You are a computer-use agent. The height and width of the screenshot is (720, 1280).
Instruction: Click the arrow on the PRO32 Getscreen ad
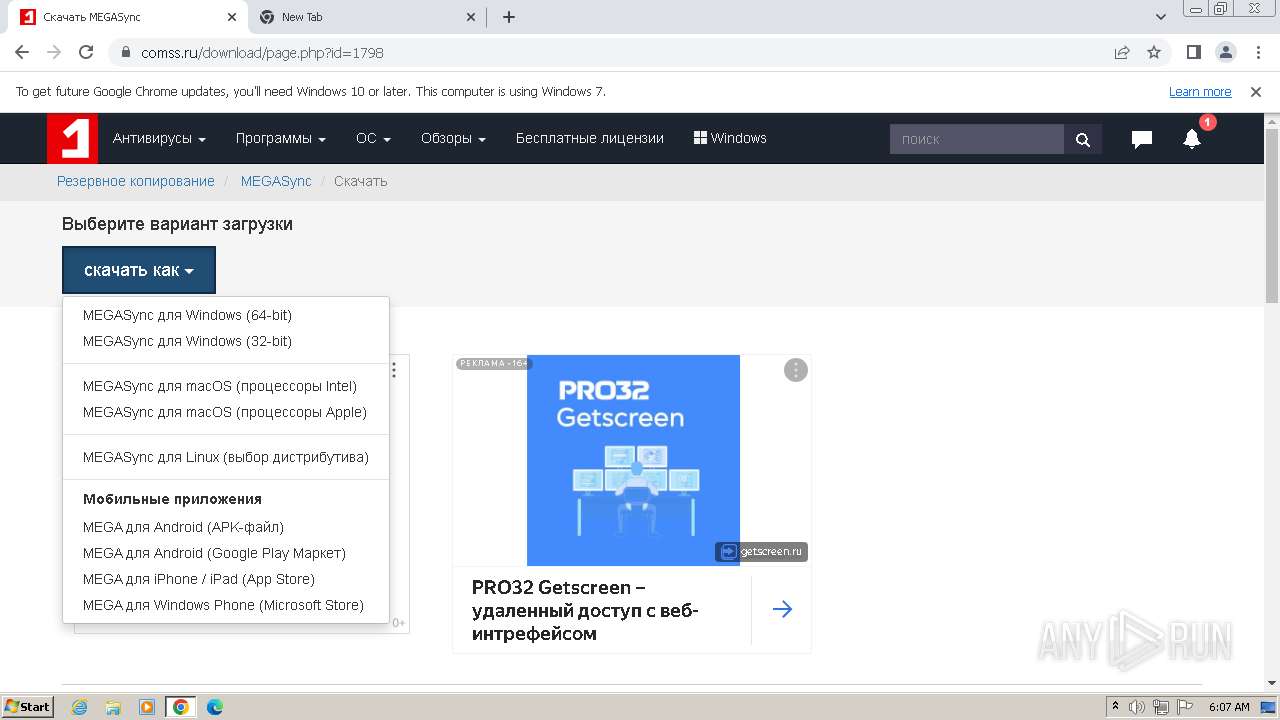coord(782,609)
